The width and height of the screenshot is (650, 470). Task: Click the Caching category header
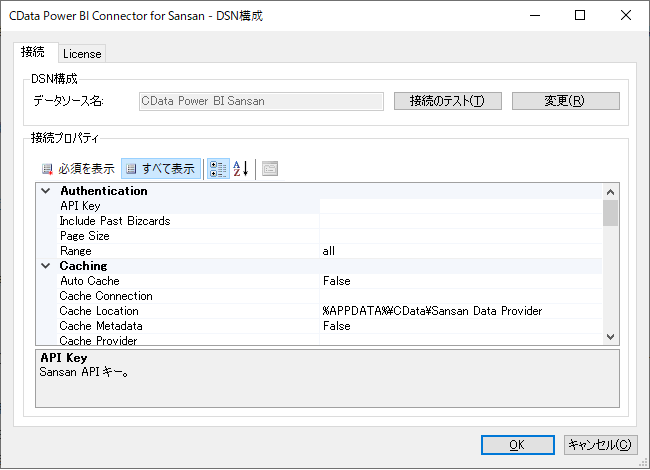click(x=83, y=266)
